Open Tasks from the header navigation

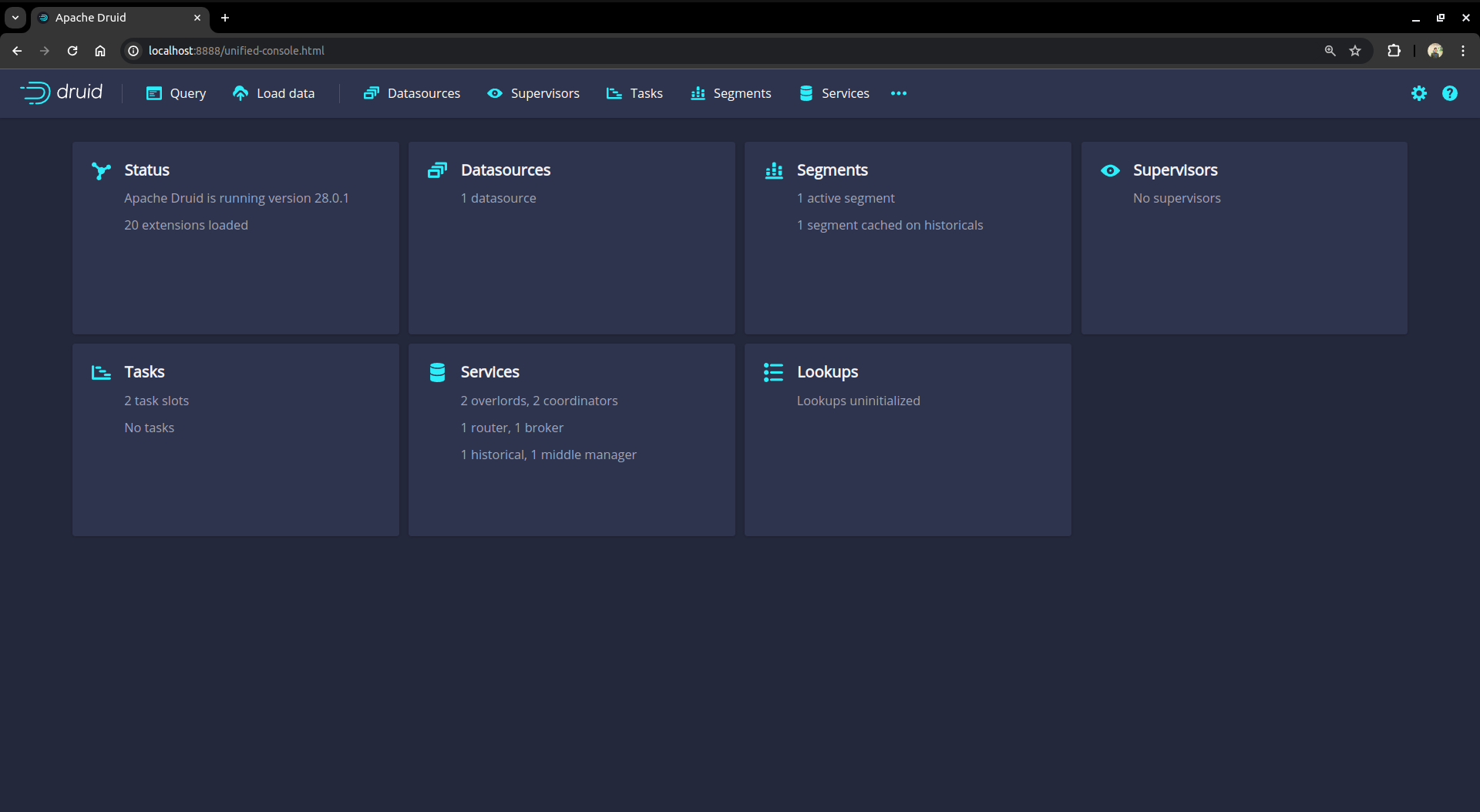634,93
